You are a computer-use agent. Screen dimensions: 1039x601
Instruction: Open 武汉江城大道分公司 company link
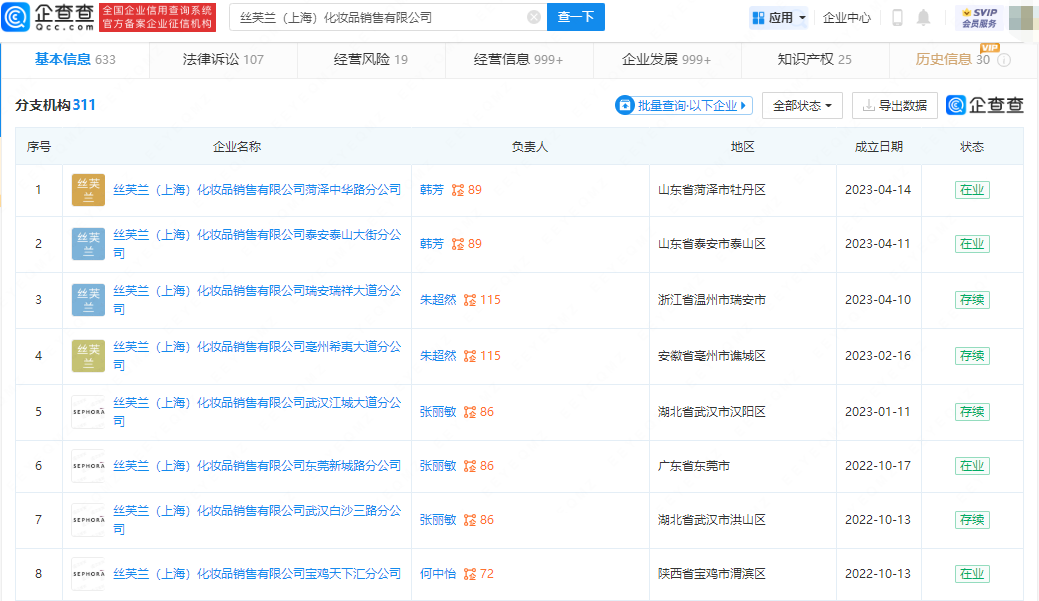click(257, 412)
